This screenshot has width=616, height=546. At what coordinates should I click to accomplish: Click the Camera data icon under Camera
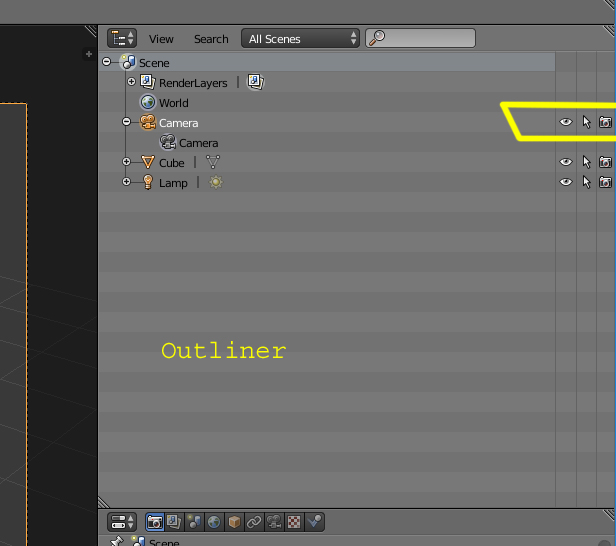[168, 142]
